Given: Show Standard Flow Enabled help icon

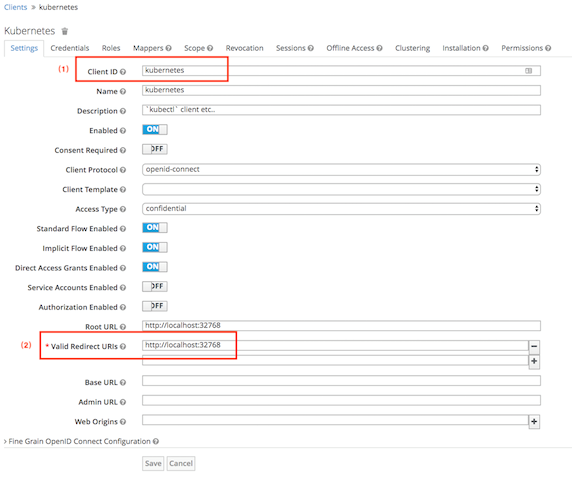Looking at the screenshot, I should point(123,229).
